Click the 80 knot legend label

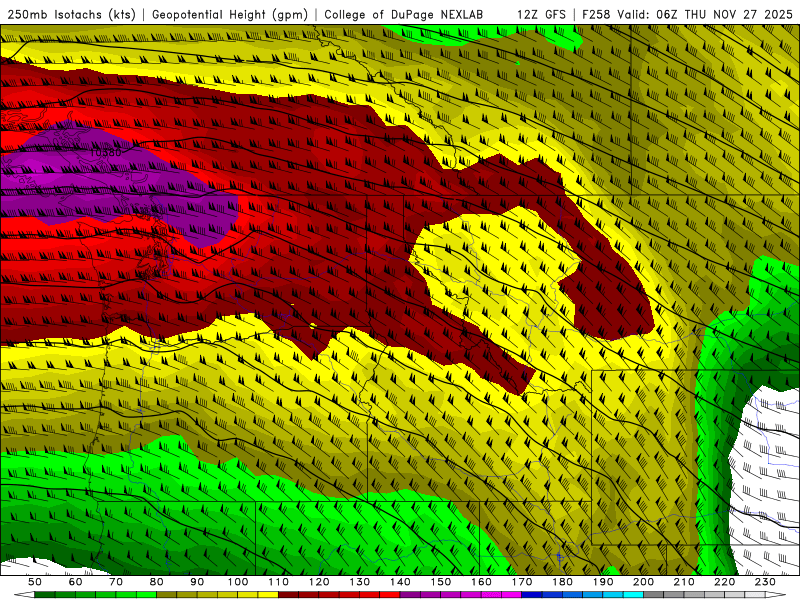point(157,582)
